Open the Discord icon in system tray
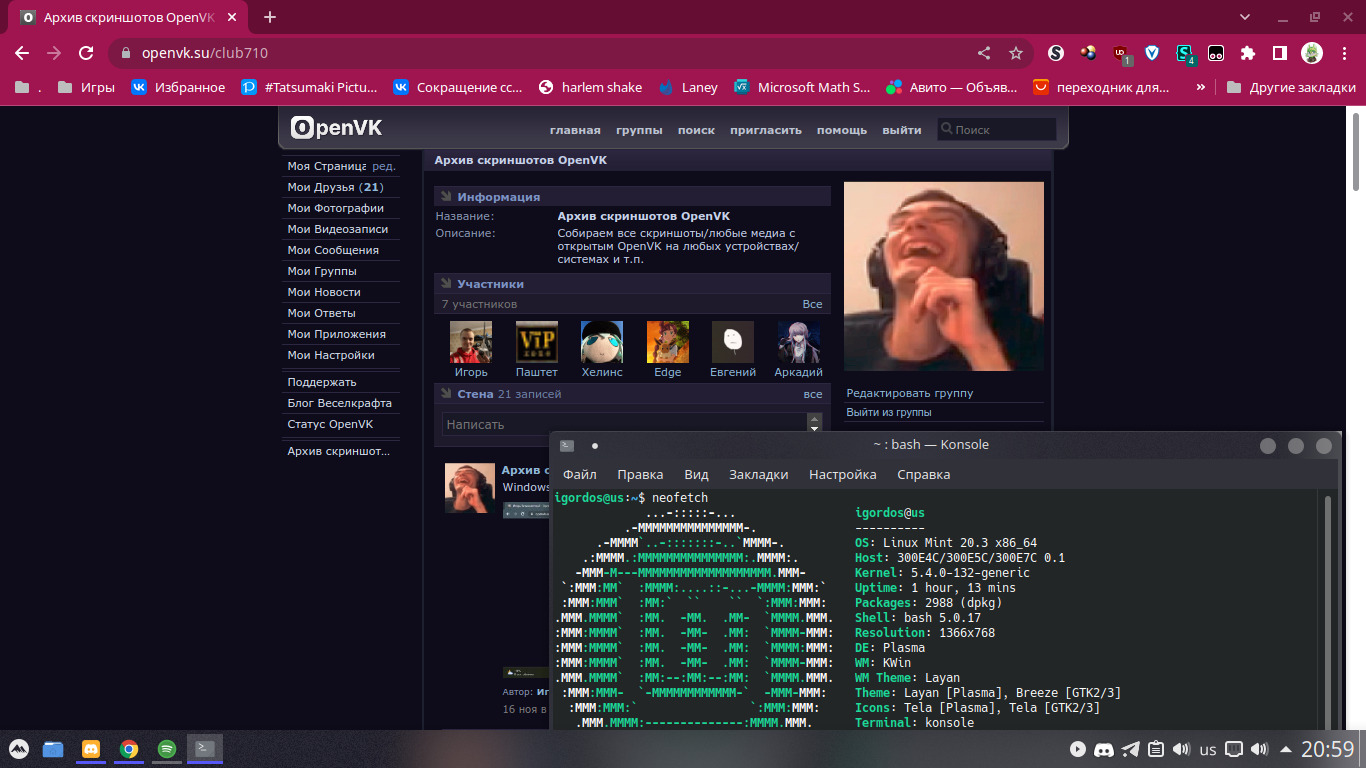The width and height of the screenshot is (1366, 768). click(x=1104, y=749)
